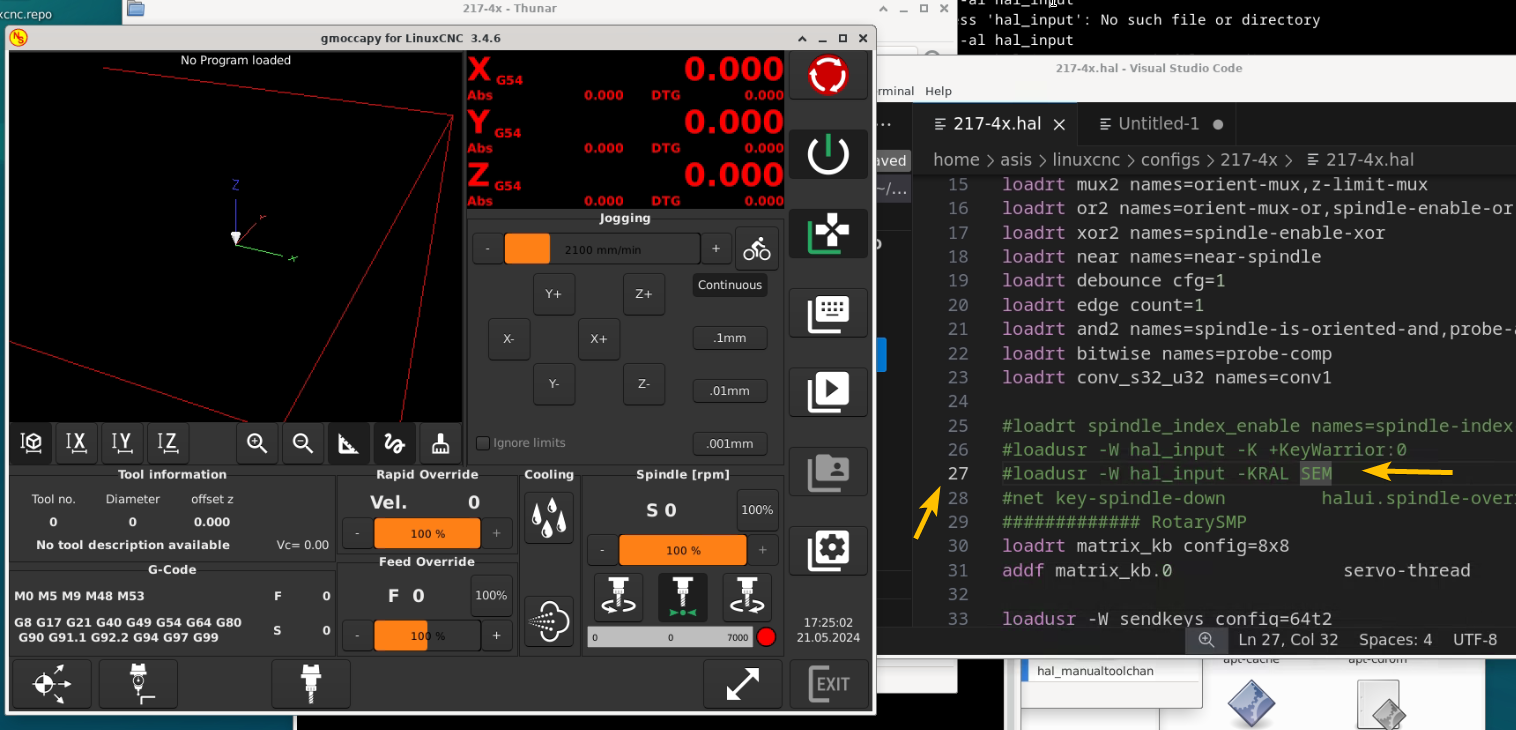Screen dimensions: 1516x730
Task: Select the perspective preview view icon
Action: pyautogui.click(x=31, y=443)
